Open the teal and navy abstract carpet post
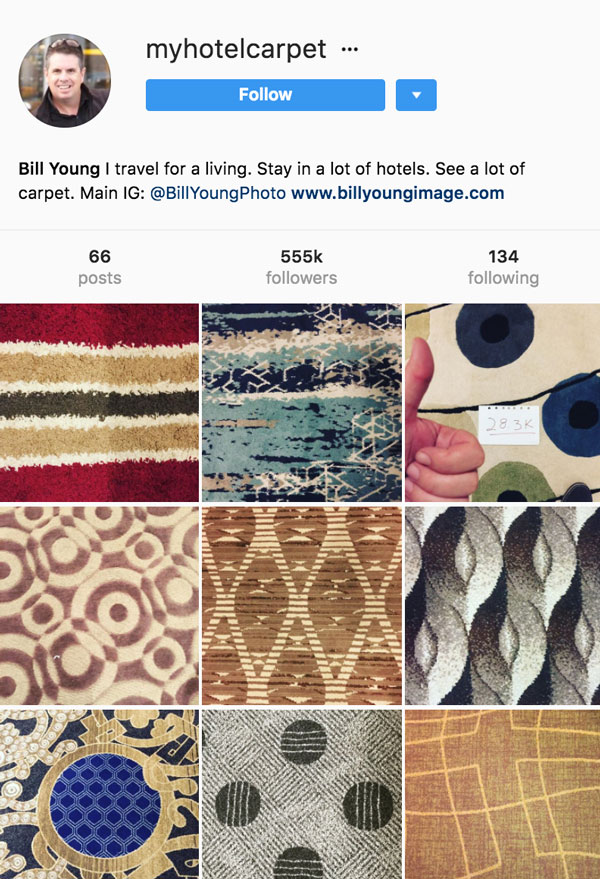Image resolution: width=600 pixels, height=879 pixels. 302,403
